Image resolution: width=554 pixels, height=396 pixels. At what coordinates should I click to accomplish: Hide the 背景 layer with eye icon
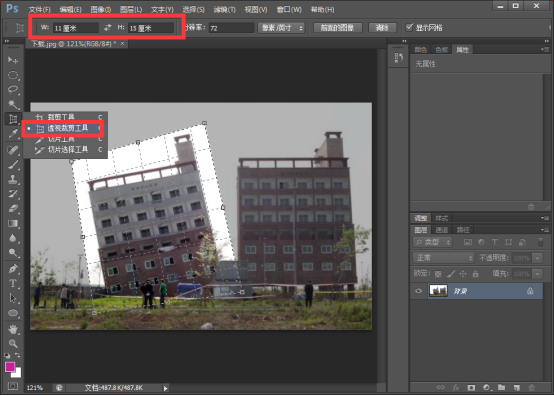[419, 291]
